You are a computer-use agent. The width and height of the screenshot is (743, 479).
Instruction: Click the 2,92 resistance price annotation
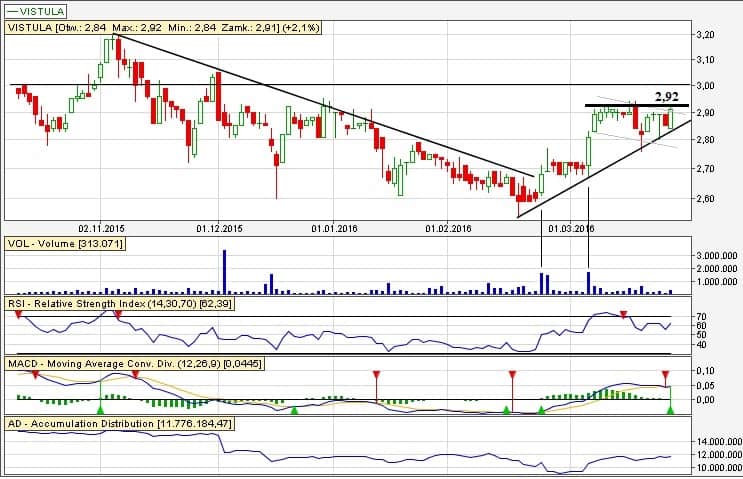(x=666, y=97)
